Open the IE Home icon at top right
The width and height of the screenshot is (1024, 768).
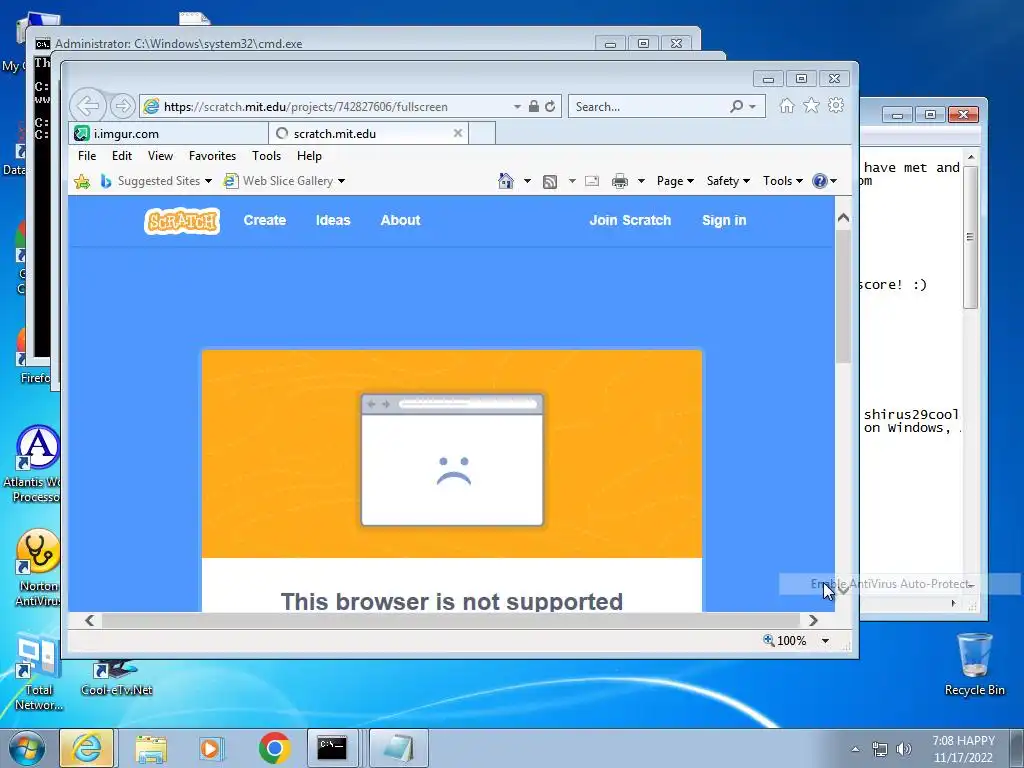787,106
